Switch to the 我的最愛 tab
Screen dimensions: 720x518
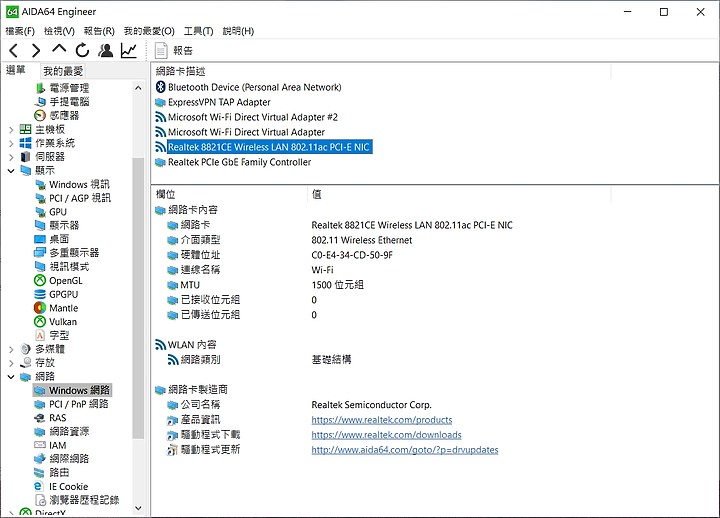pyautogui.click(x=63, y=71)
